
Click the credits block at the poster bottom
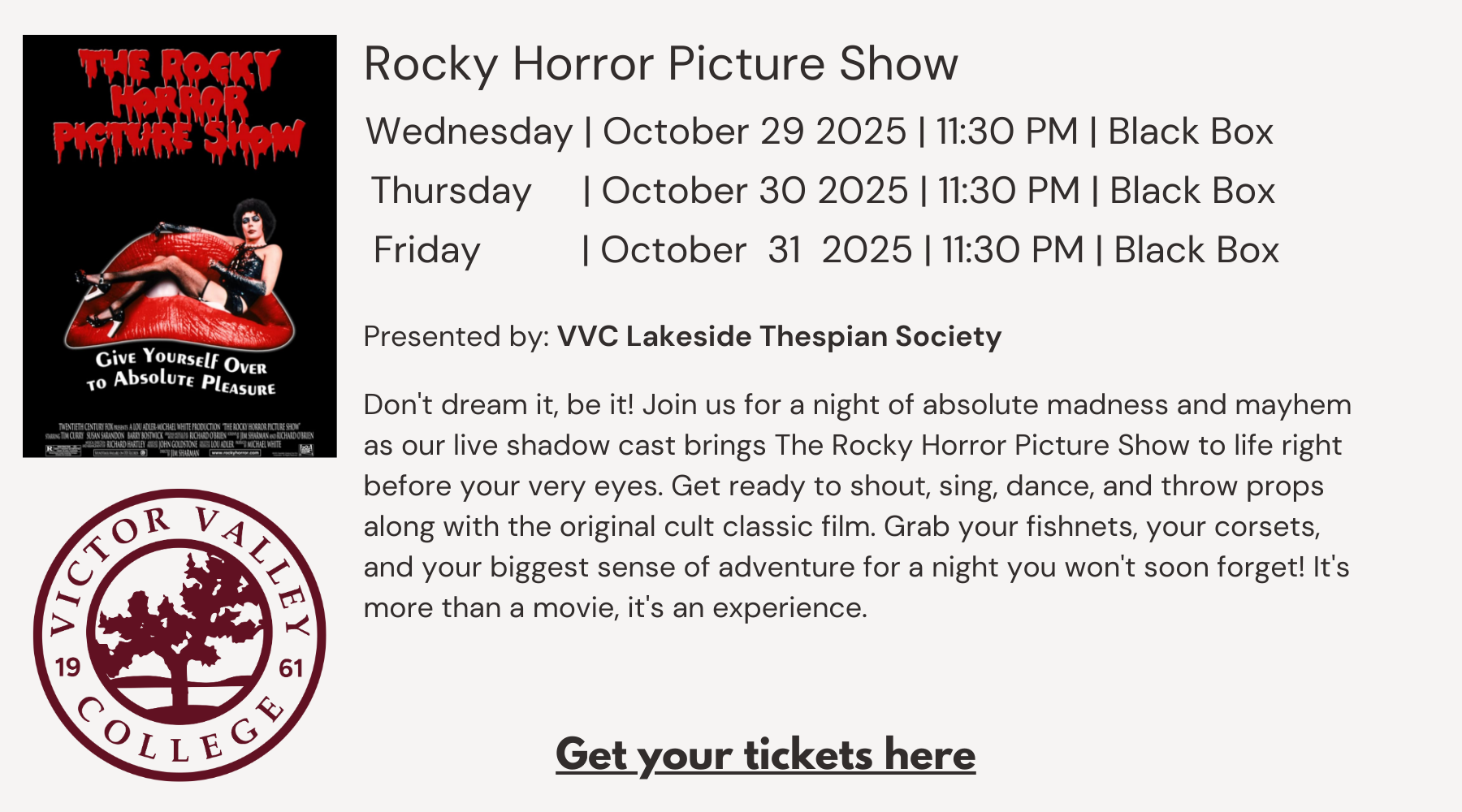click(x=180, y=439)
